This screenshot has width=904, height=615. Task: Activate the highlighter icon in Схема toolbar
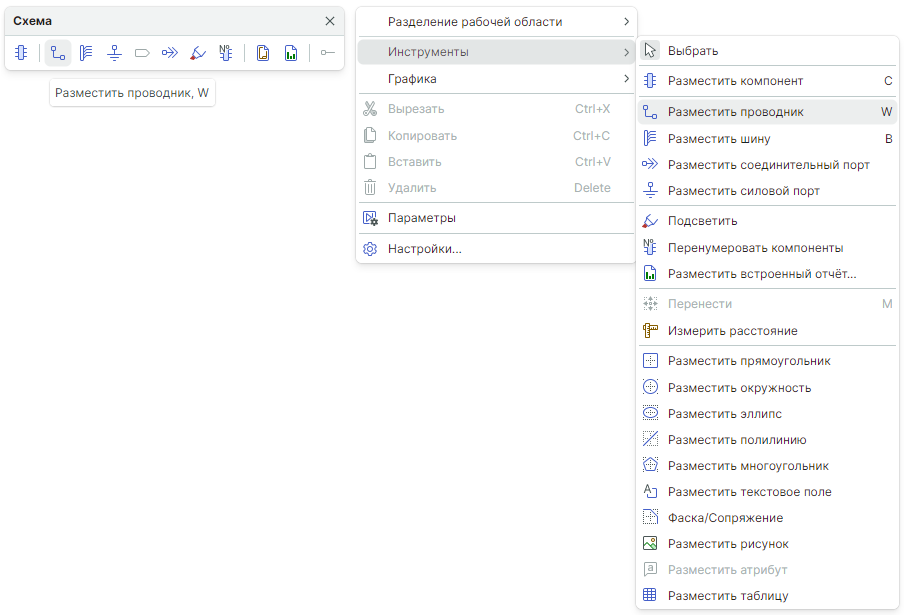tap(198, 53)
